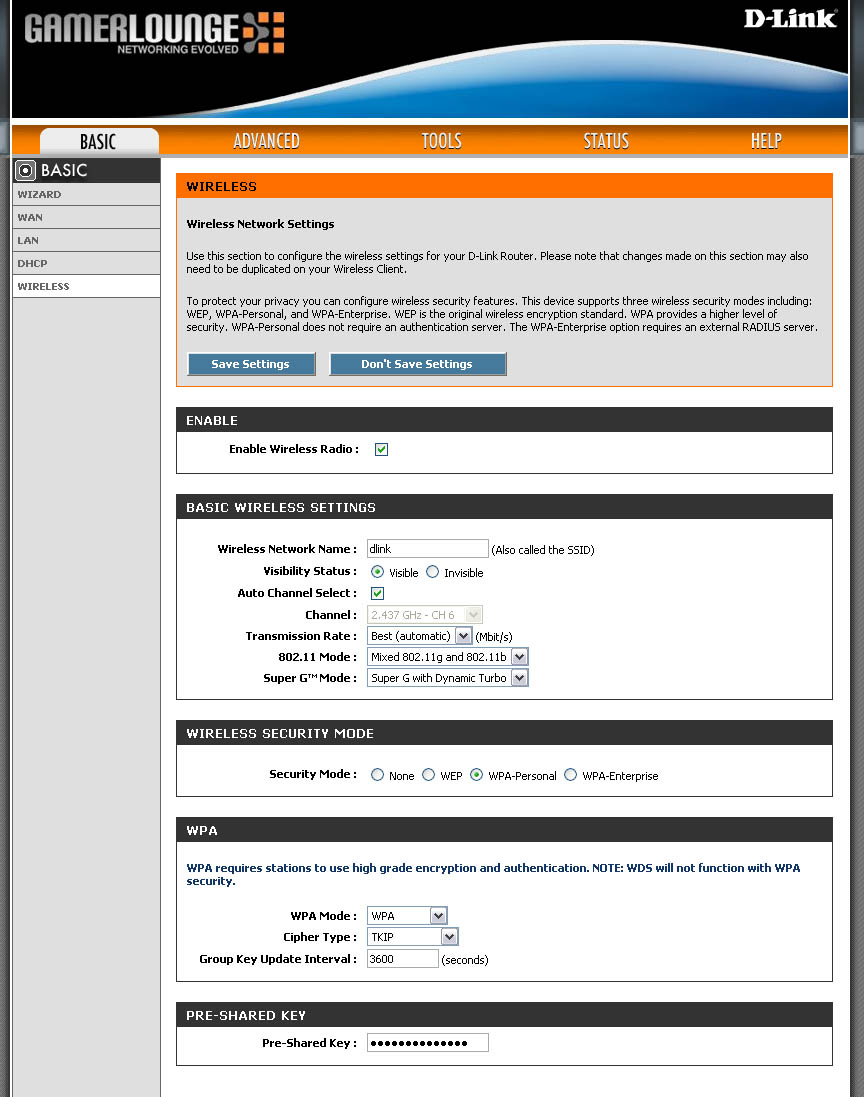Click the '(Mbit/s)' unit label
The height and width of the screenshot is (1097, 864).
click(x=494, y=637)
